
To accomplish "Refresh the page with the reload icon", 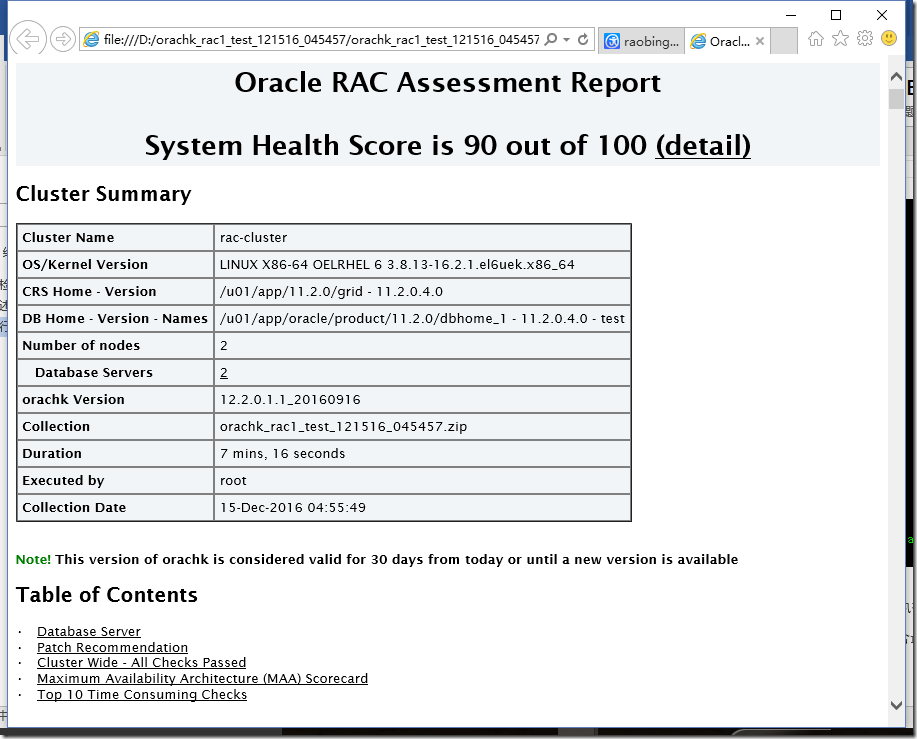I will (x=583, y=38).
